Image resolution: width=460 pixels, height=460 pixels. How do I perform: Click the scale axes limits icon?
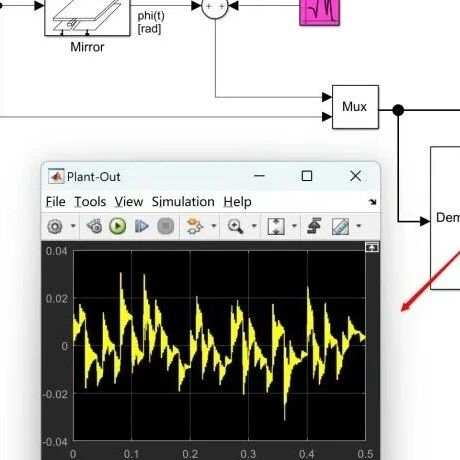(x=276, y=226)
